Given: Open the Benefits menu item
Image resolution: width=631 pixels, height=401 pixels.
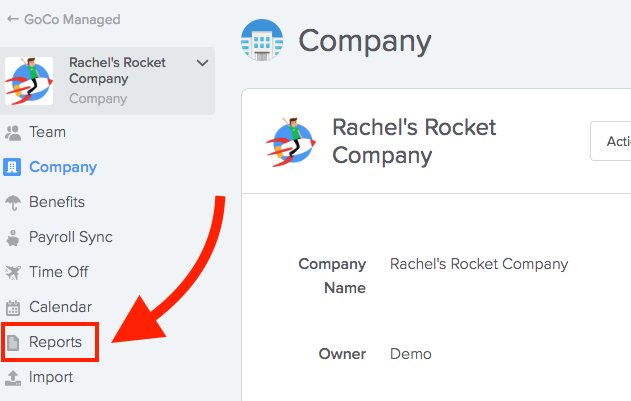Looking at the screenshot, I should coord(57,202).
